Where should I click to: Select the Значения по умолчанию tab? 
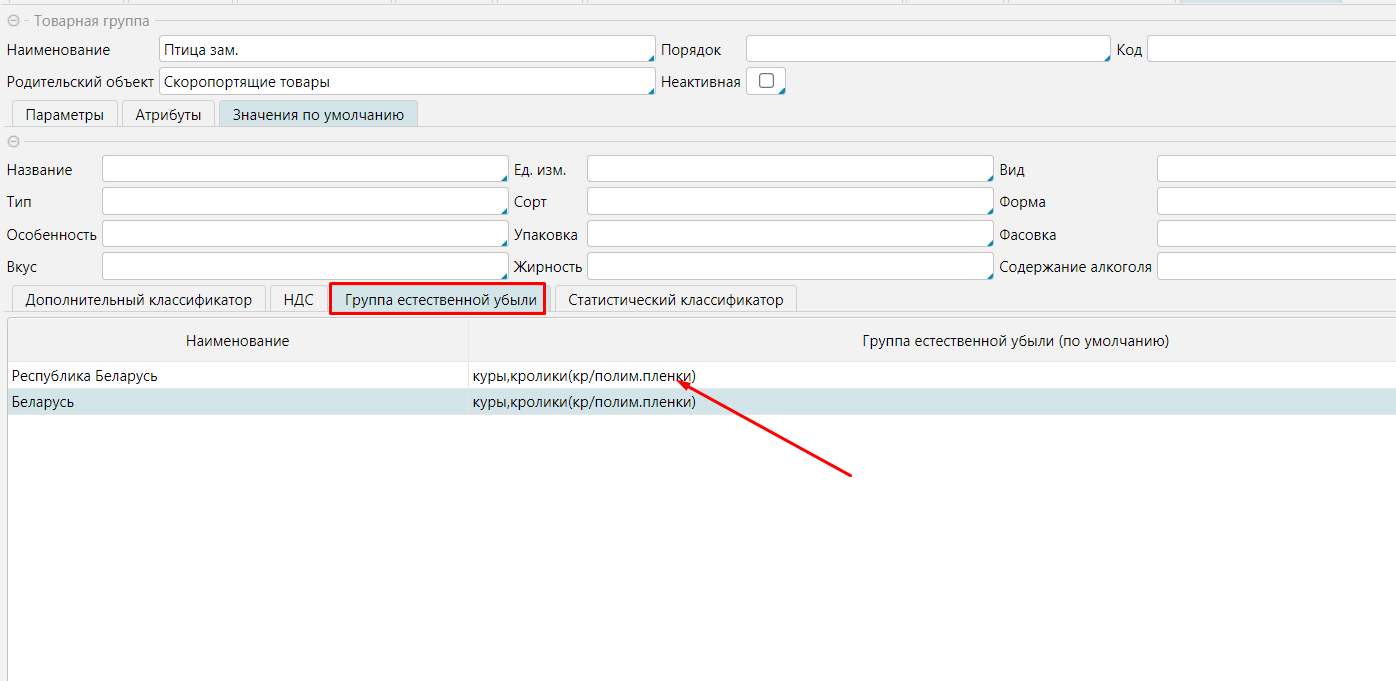click(318, 115)
